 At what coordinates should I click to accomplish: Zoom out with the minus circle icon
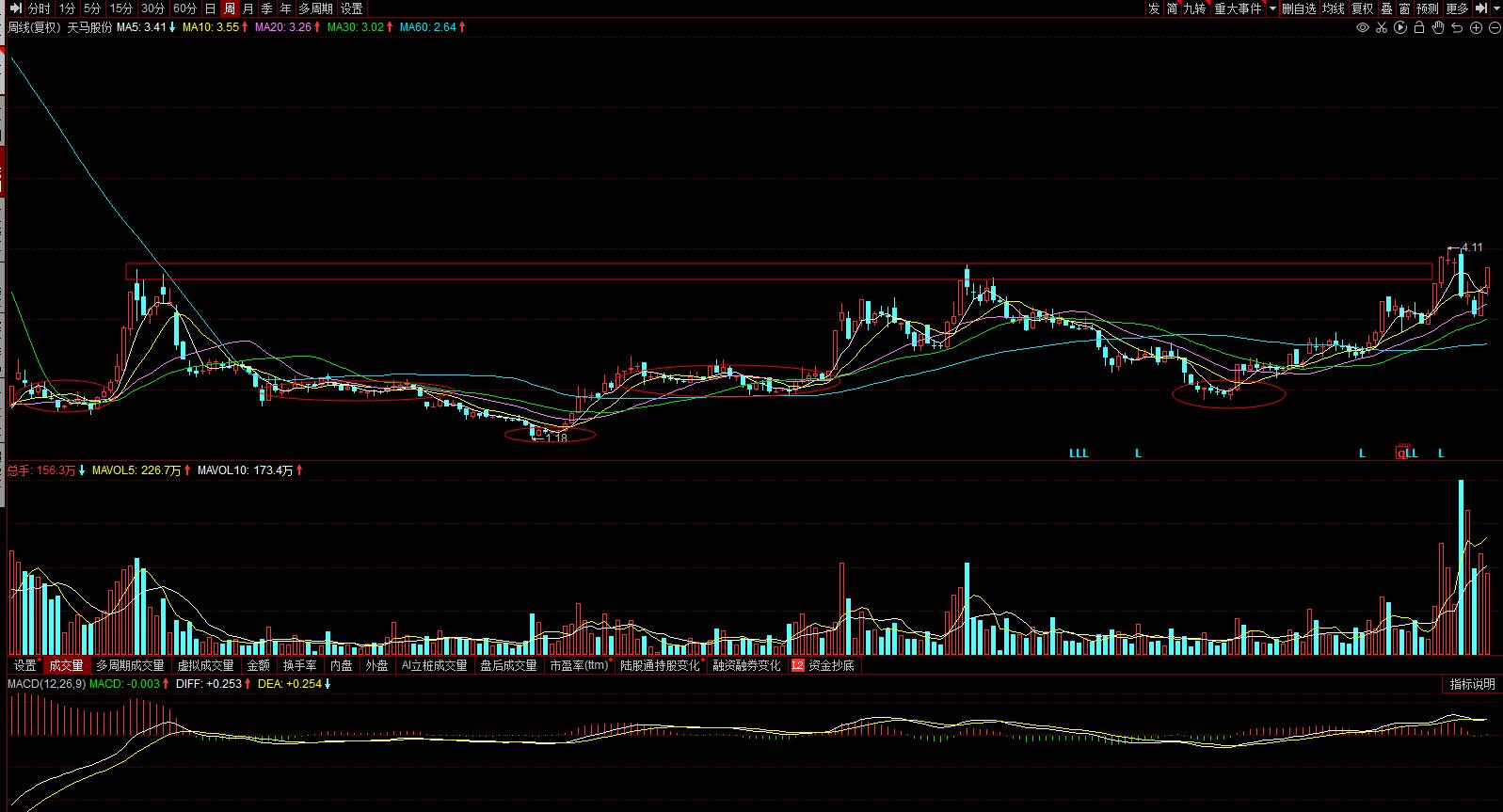point(1495,27)
